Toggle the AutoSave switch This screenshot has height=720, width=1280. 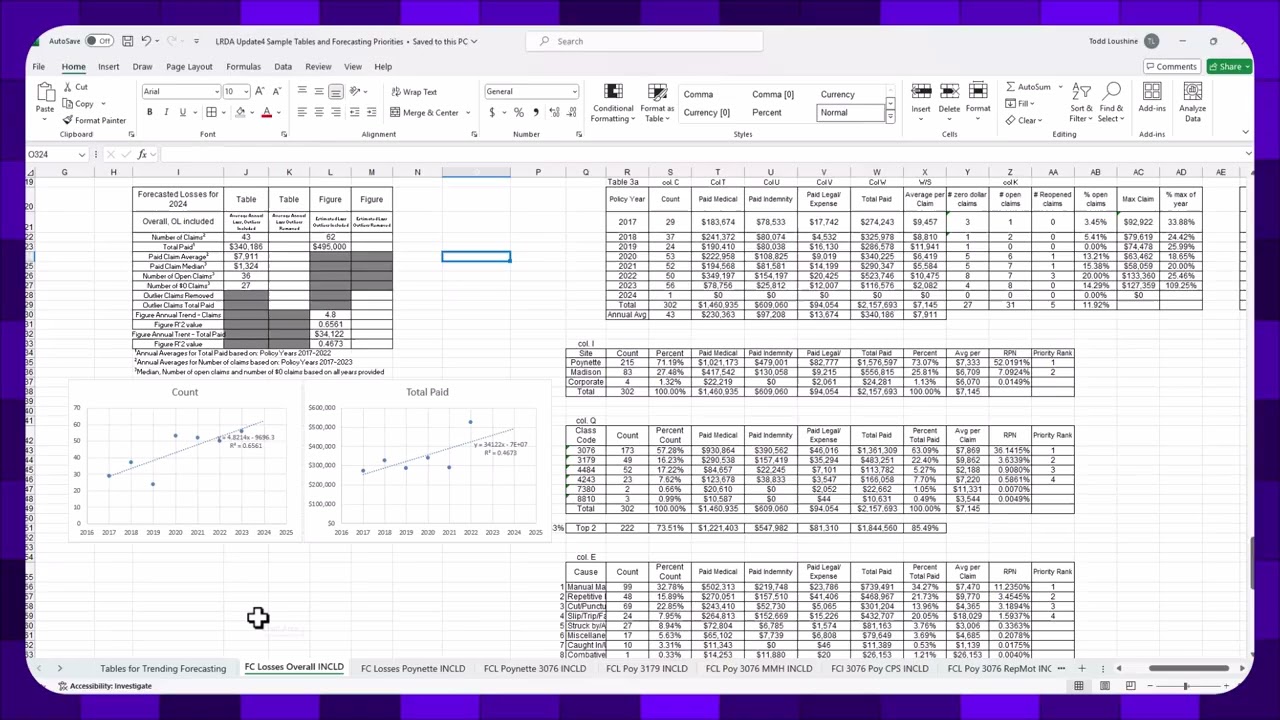point(99,41)
